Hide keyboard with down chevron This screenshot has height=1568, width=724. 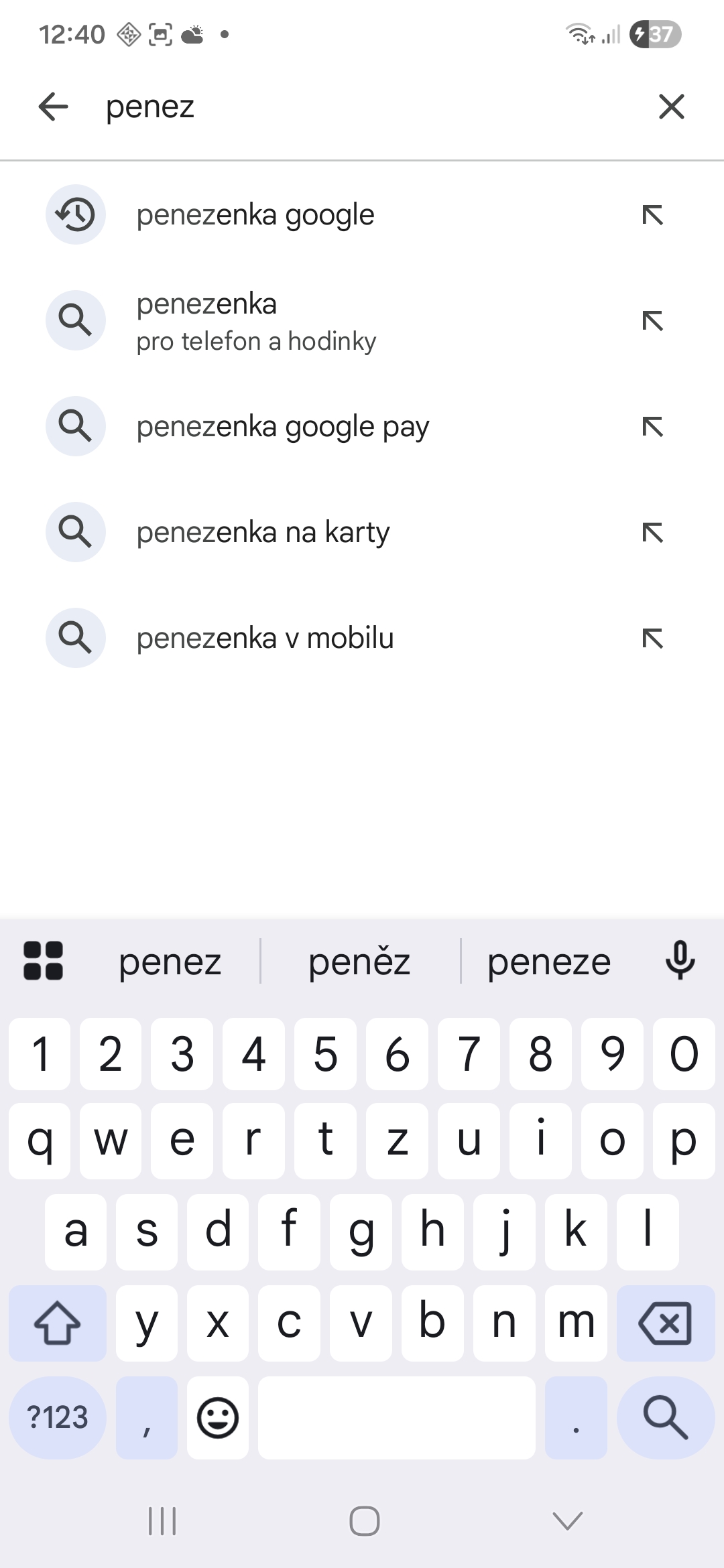coord(567,1521)
